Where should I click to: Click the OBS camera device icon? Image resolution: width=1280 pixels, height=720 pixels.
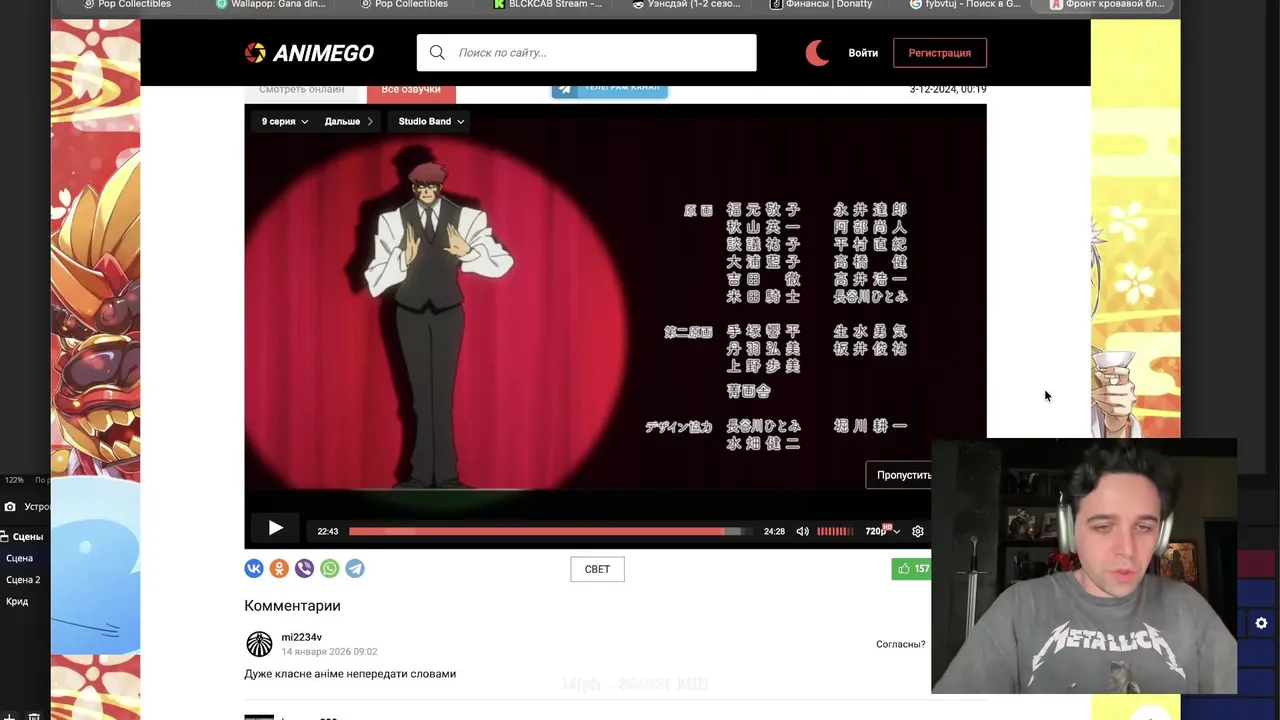pyautogui.click(x=10, y=507)
